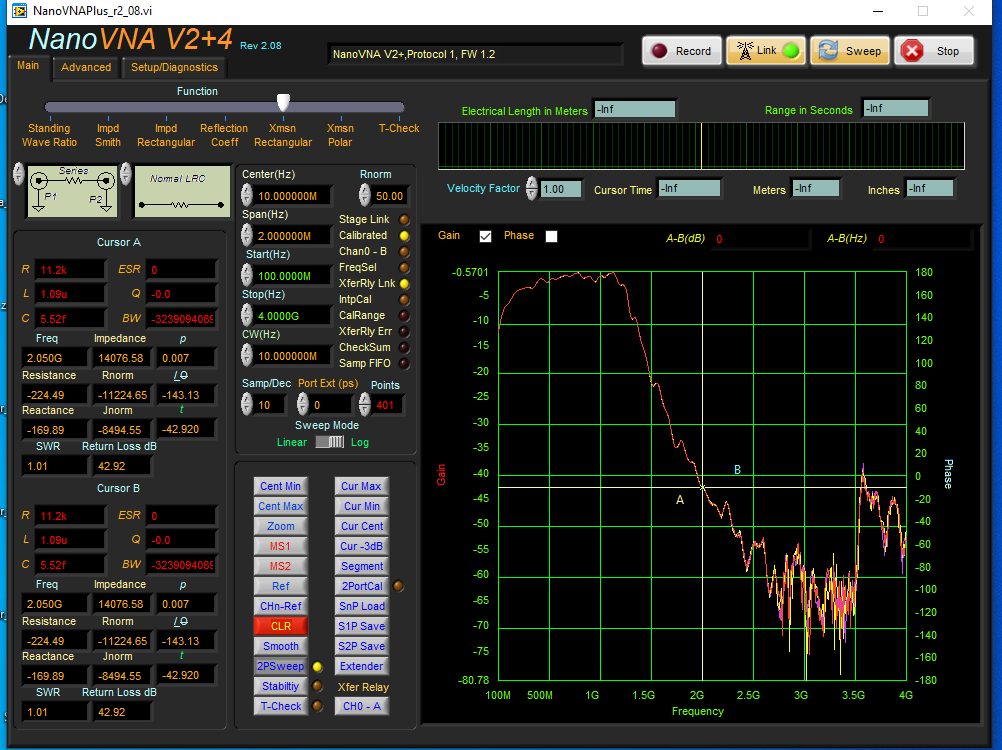The height and width of the screenshot is (750, 1002).
Task: Click the Velocity Factor field 1.00
Action: 560,189
